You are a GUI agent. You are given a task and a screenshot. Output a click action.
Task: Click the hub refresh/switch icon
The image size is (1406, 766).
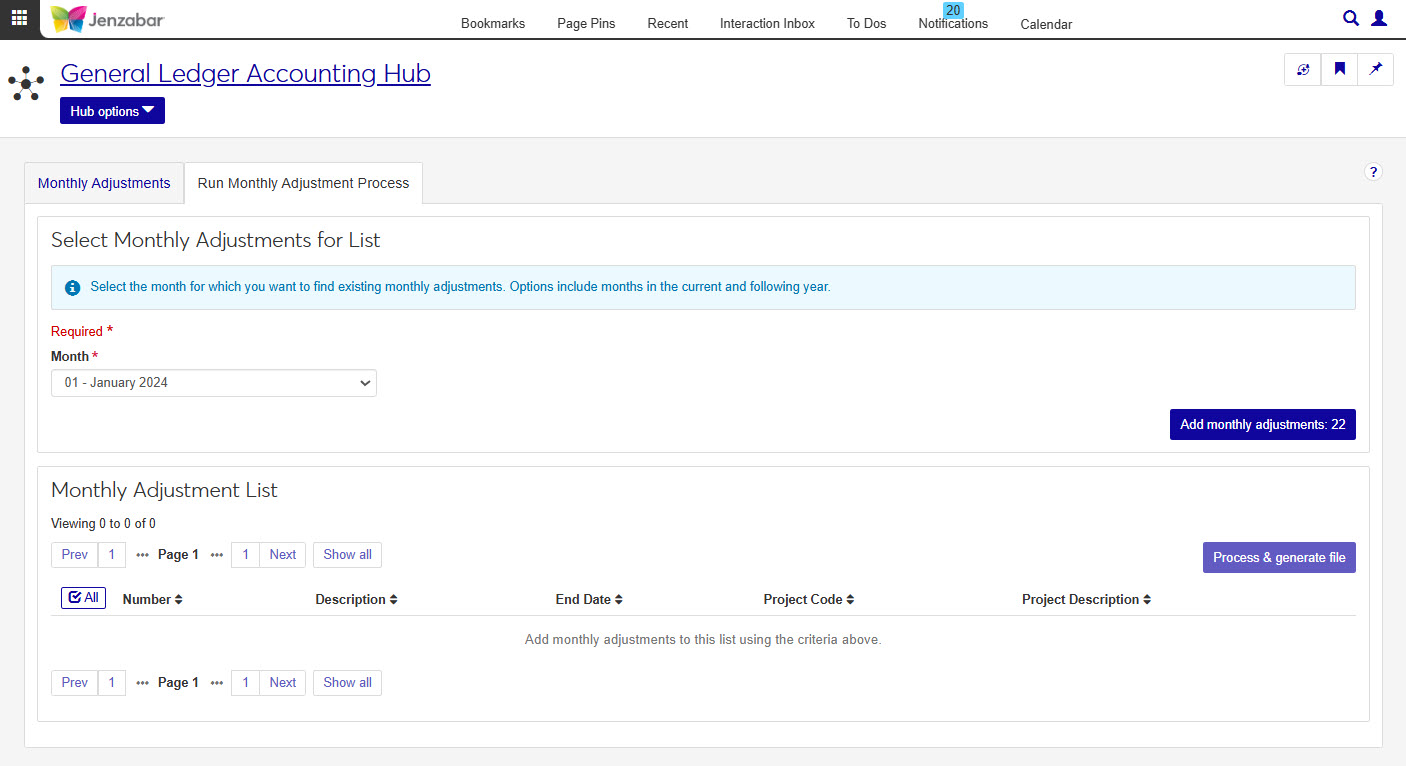[x=1302, y=70]
